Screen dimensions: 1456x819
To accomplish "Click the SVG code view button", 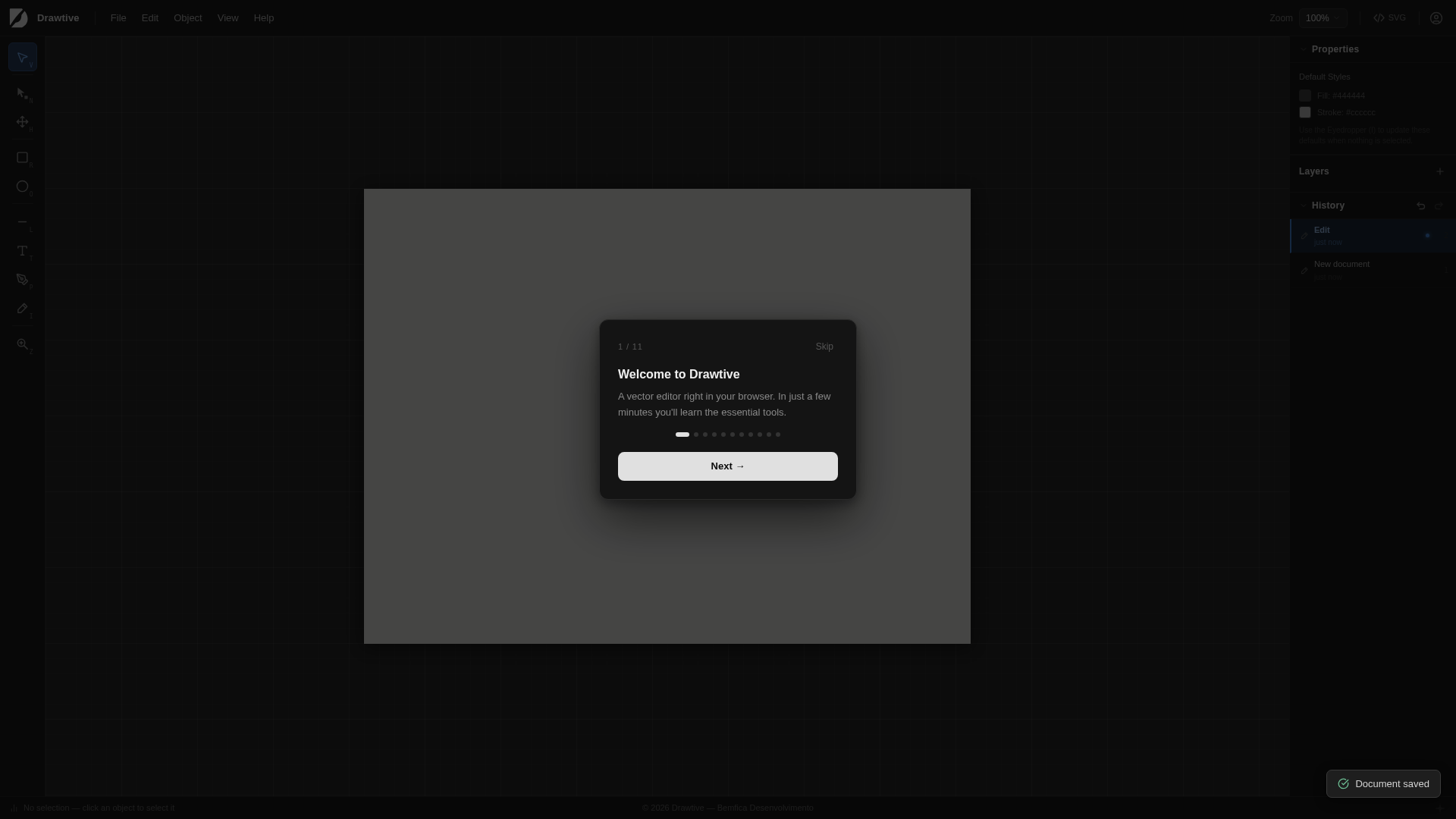I will tap(1390, 18).
